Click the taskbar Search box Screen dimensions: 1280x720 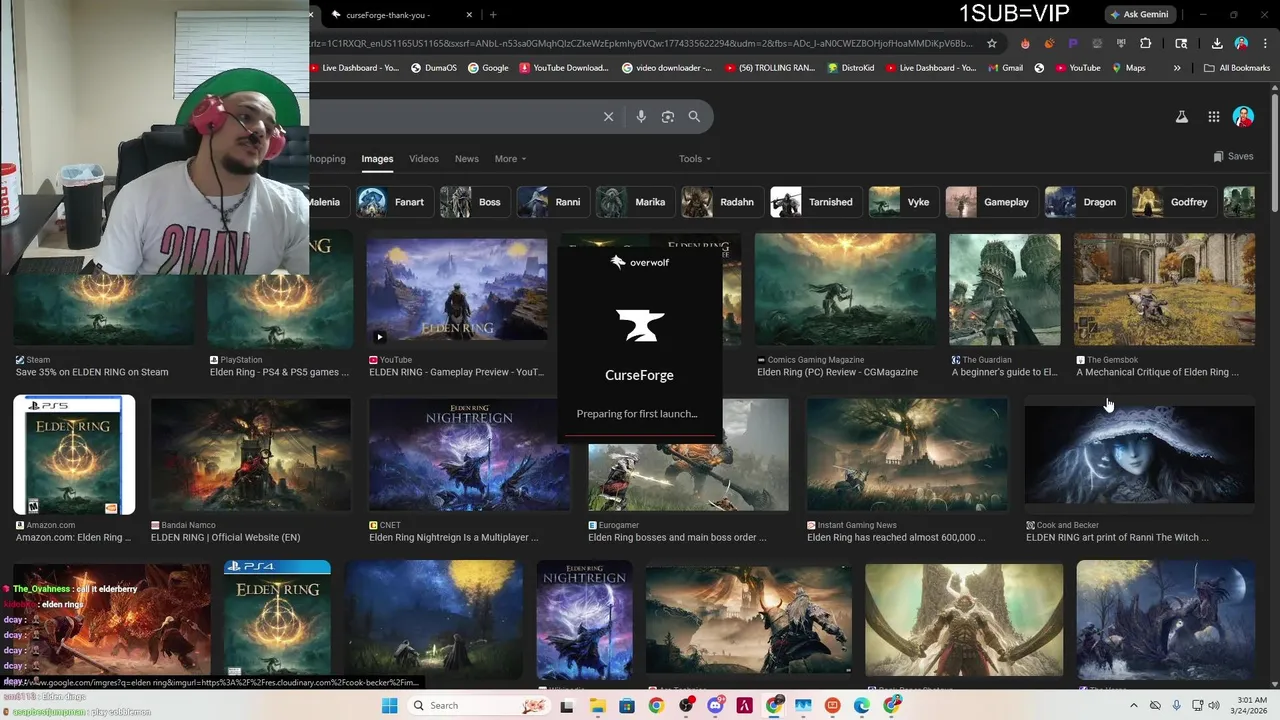pyautogui.click(x=479, y=706)
